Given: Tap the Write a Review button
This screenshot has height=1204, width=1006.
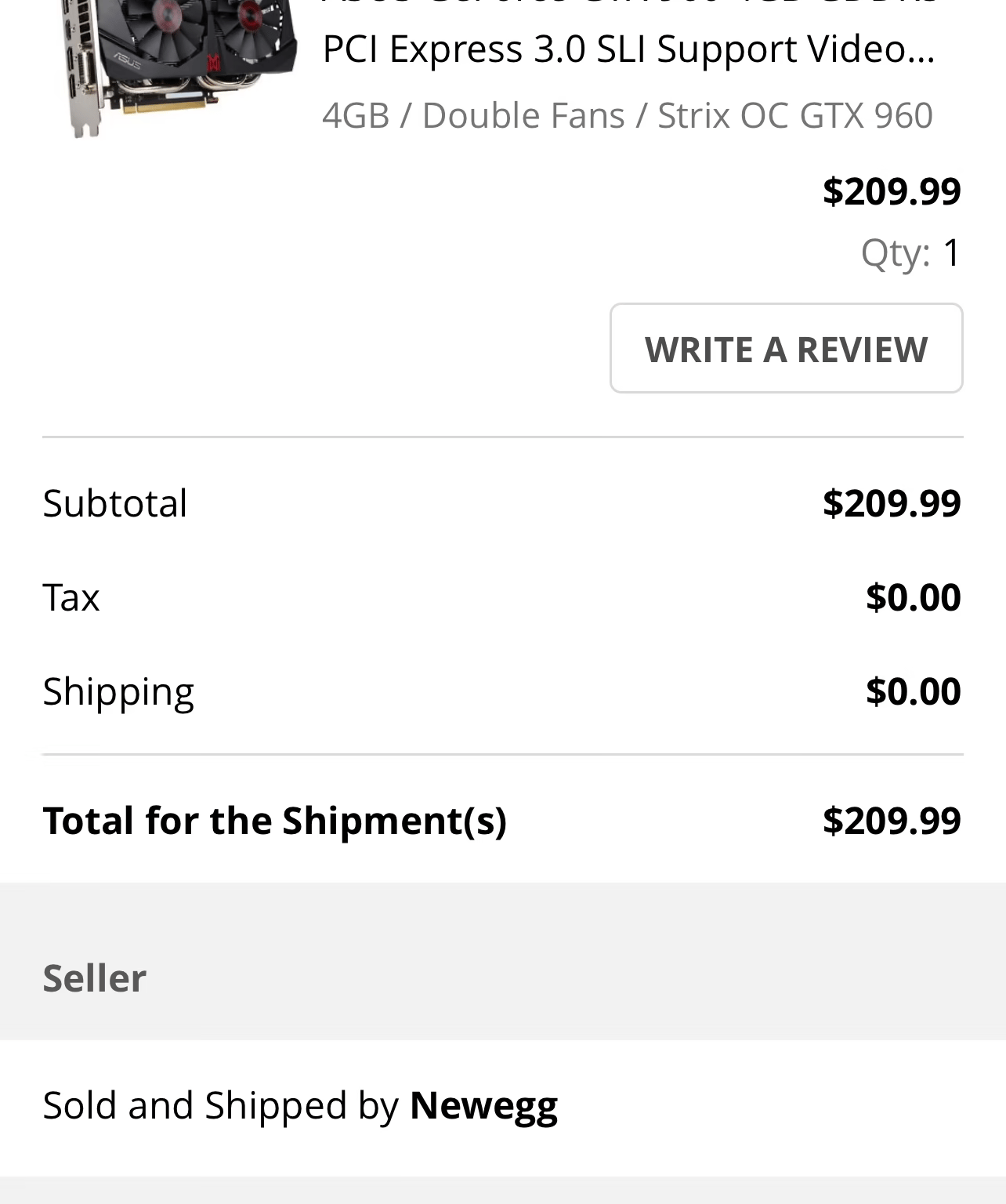Looking at the screenshot, I should click(x=786, y=348).
